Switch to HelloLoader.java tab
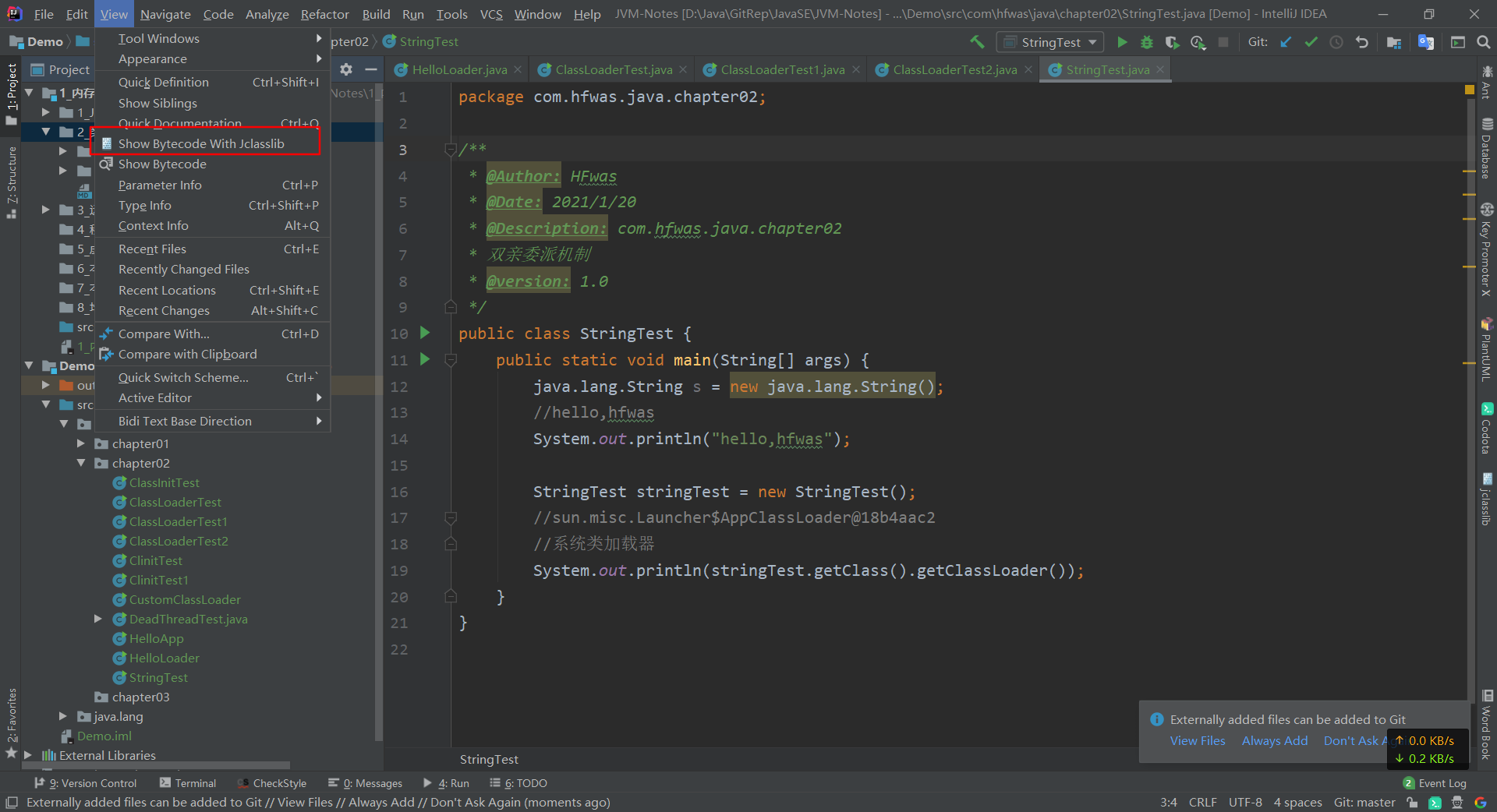This screenshot has height=812, width=1497. pyautogui.click(x=459, y=69)
